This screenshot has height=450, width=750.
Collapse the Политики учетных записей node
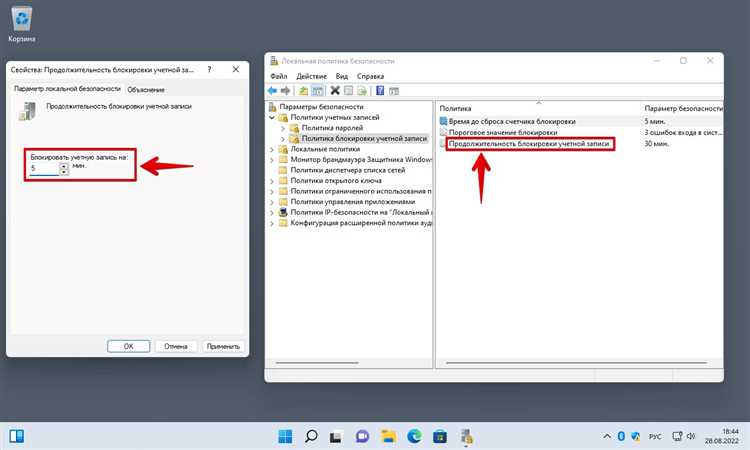272,117
